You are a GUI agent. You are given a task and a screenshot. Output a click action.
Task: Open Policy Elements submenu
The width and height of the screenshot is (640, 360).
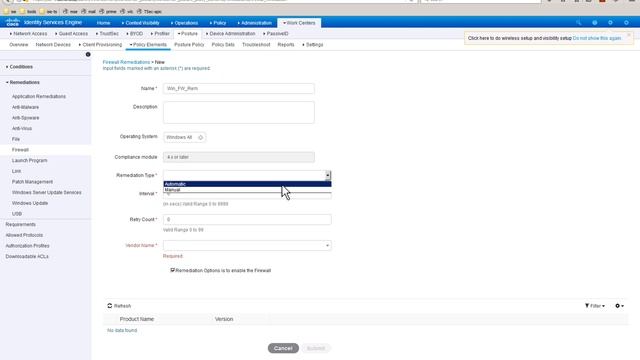[148, 44]
